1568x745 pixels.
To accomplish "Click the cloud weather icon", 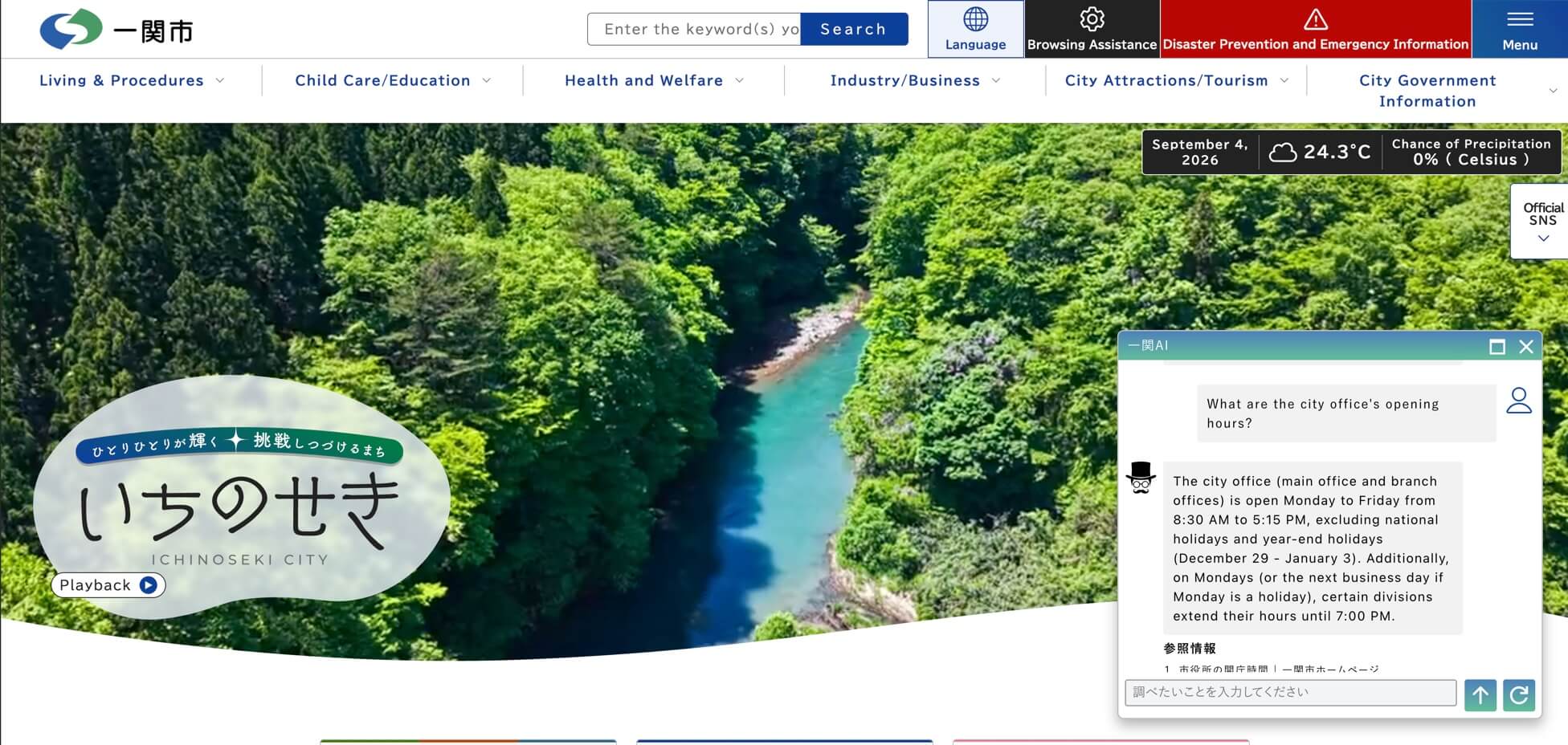I will [x=1283, y=152].
